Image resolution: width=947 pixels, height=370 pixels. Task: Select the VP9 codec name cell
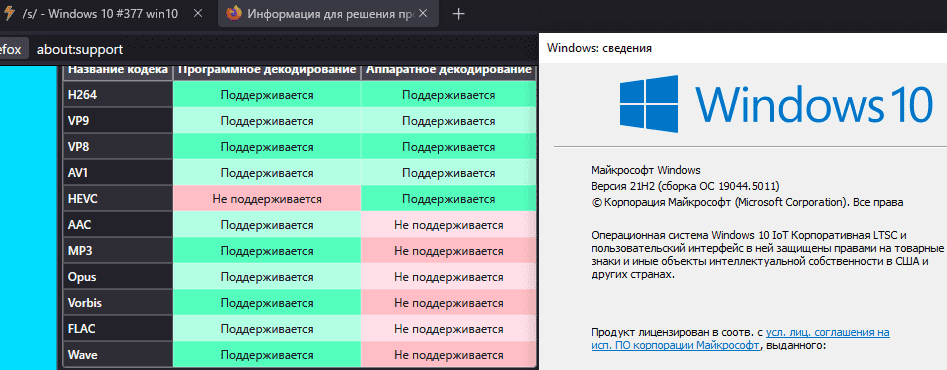coord(118,121)
